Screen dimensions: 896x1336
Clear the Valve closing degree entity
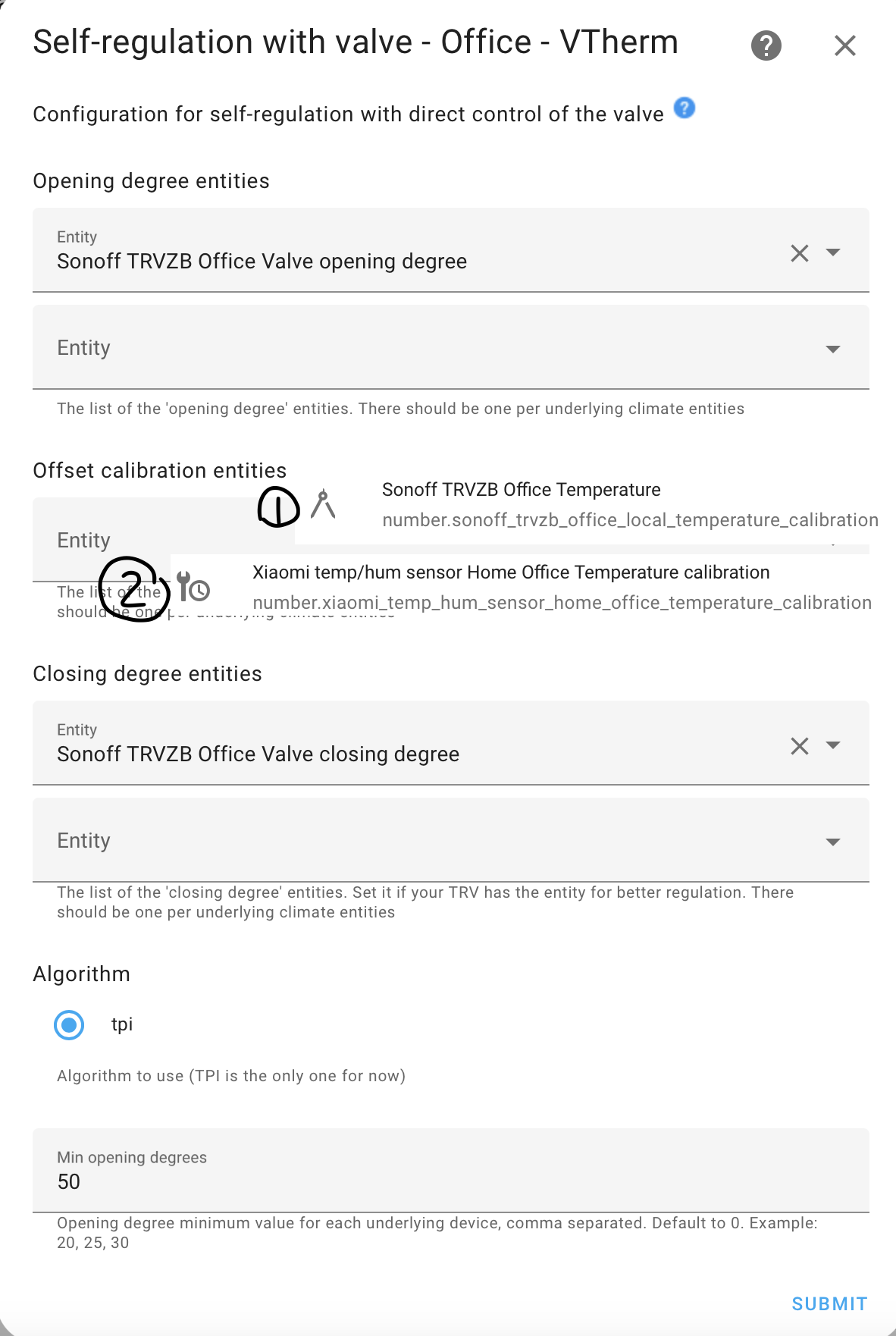point(799,746)
